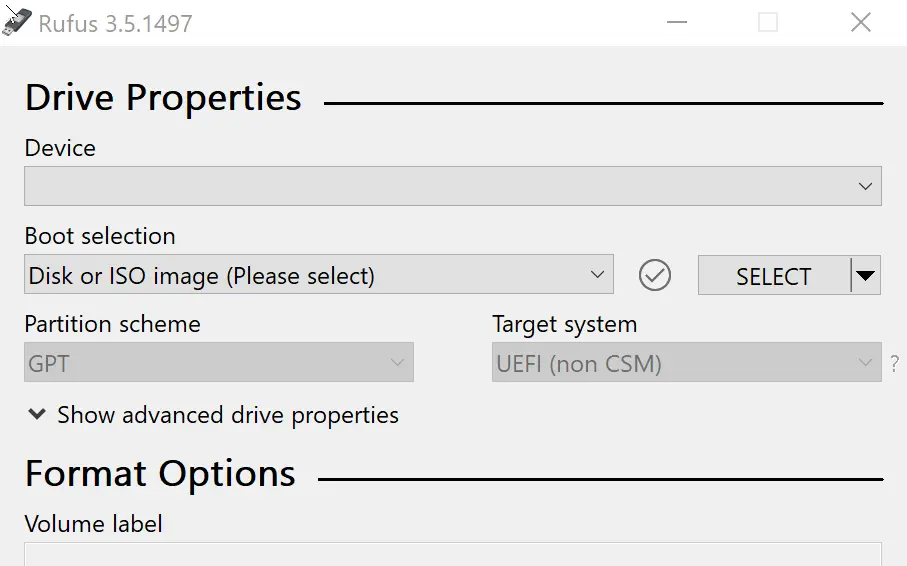The height and width of the screenshot is (566, 907).
Task: Open the arrow next to SELECT button
Action: point(866,275)
